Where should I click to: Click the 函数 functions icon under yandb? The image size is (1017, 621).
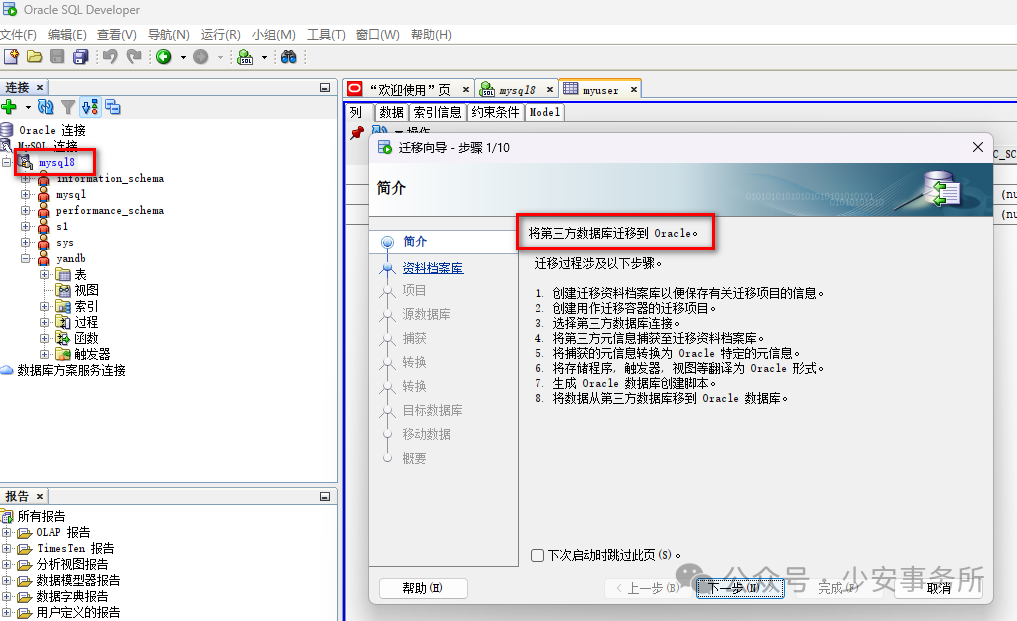[x=63, y=338]
